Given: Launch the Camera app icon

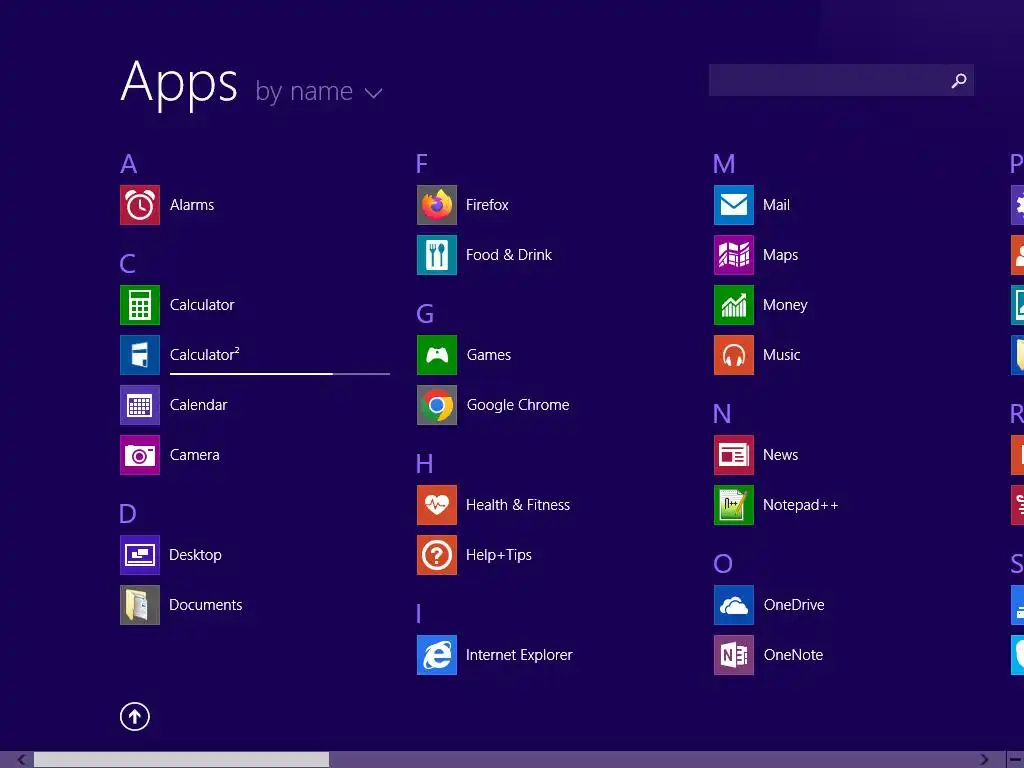Looking at the screenshot, I should (x=140, y=455).
